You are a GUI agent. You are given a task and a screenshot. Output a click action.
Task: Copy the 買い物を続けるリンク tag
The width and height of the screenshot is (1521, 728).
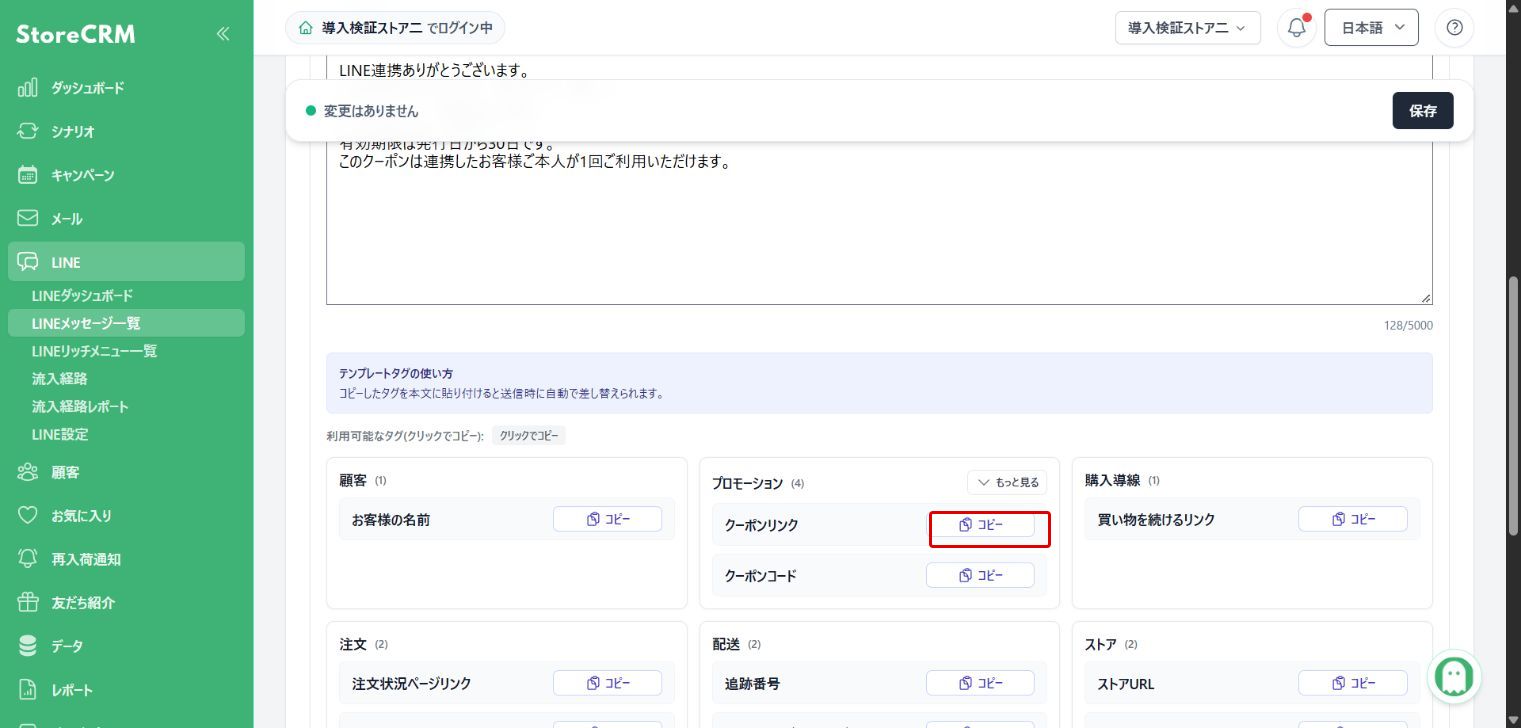(1353, 519)
